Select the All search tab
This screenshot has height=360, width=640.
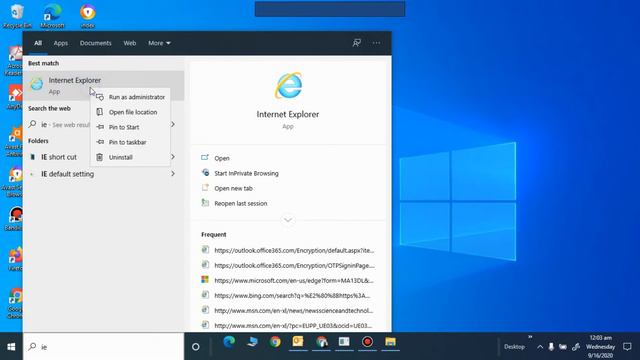38,43
